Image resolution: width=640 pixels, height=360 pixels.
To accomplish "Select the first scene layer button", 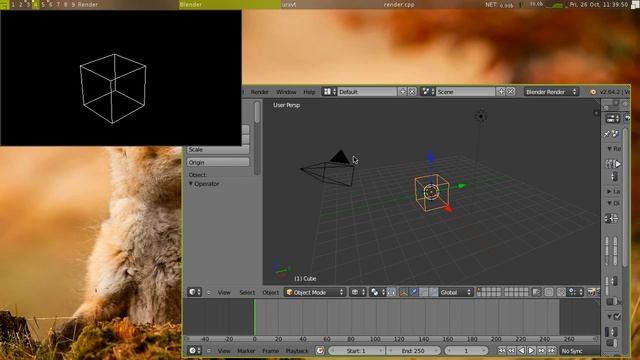I will [x=479, y=290].
